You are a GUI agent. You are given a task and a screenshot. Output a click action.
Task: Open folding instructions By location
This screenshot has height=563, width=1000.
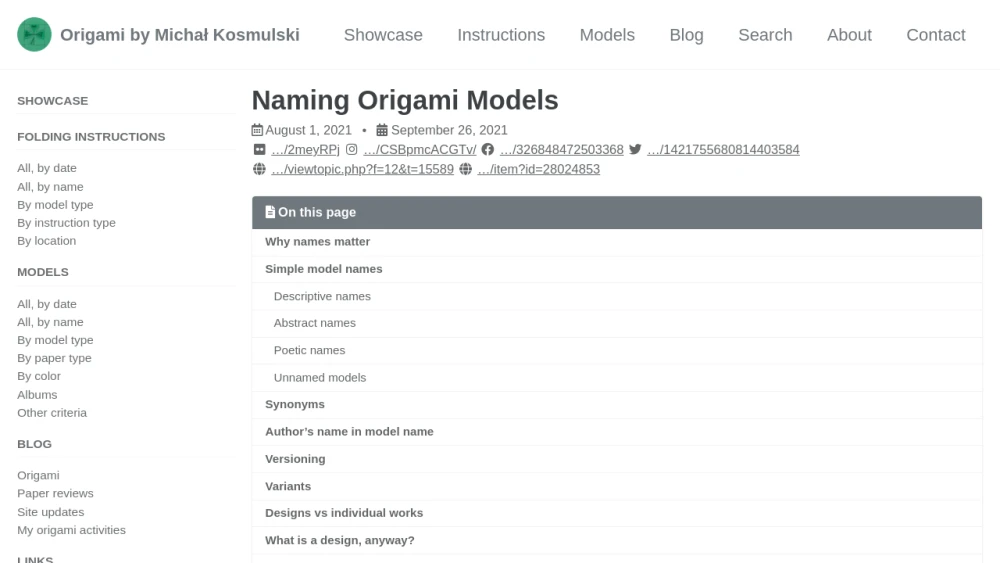click(x=47, y=241)
